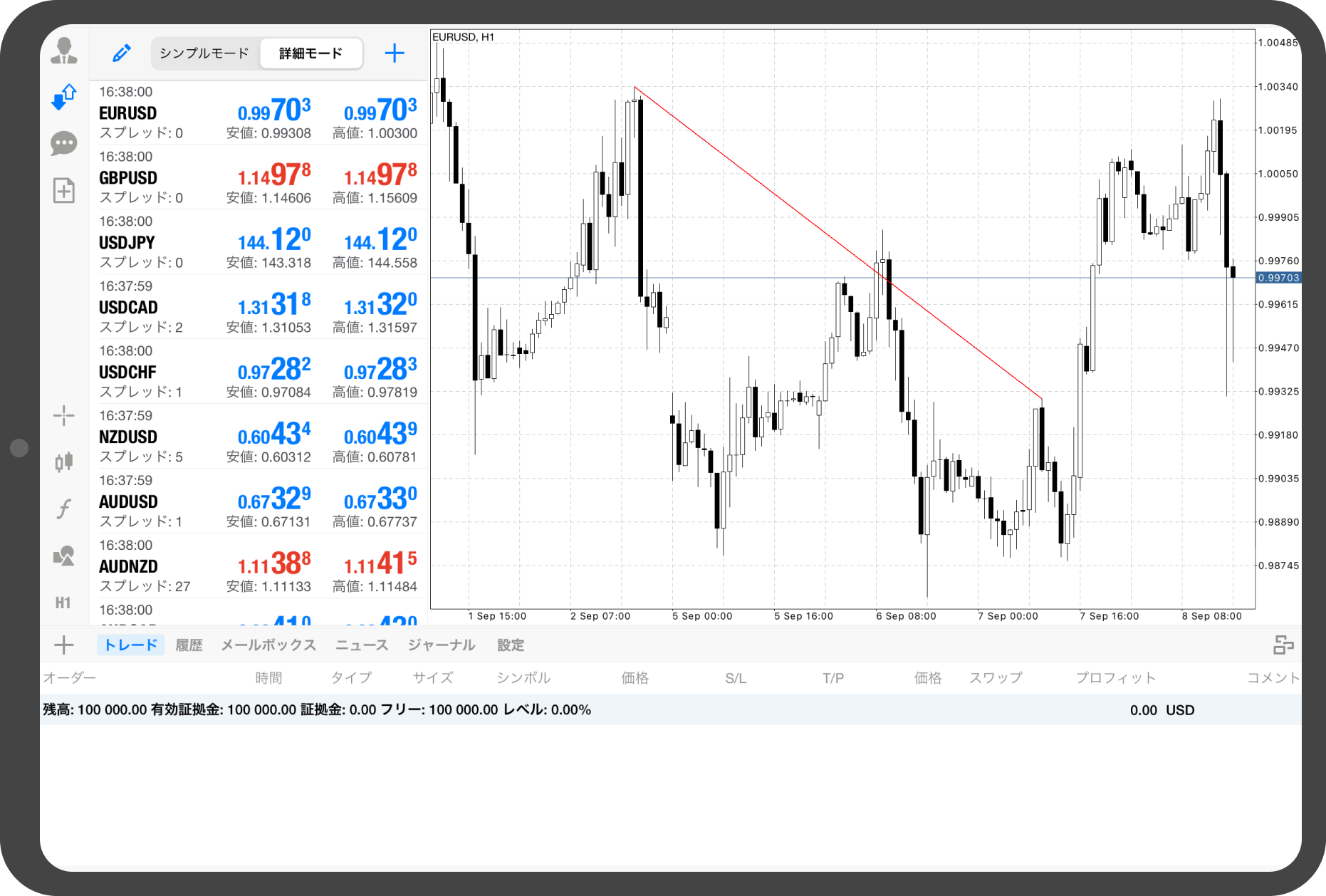Click NZDUSD ask price 0.60439

tap(380, 434)
